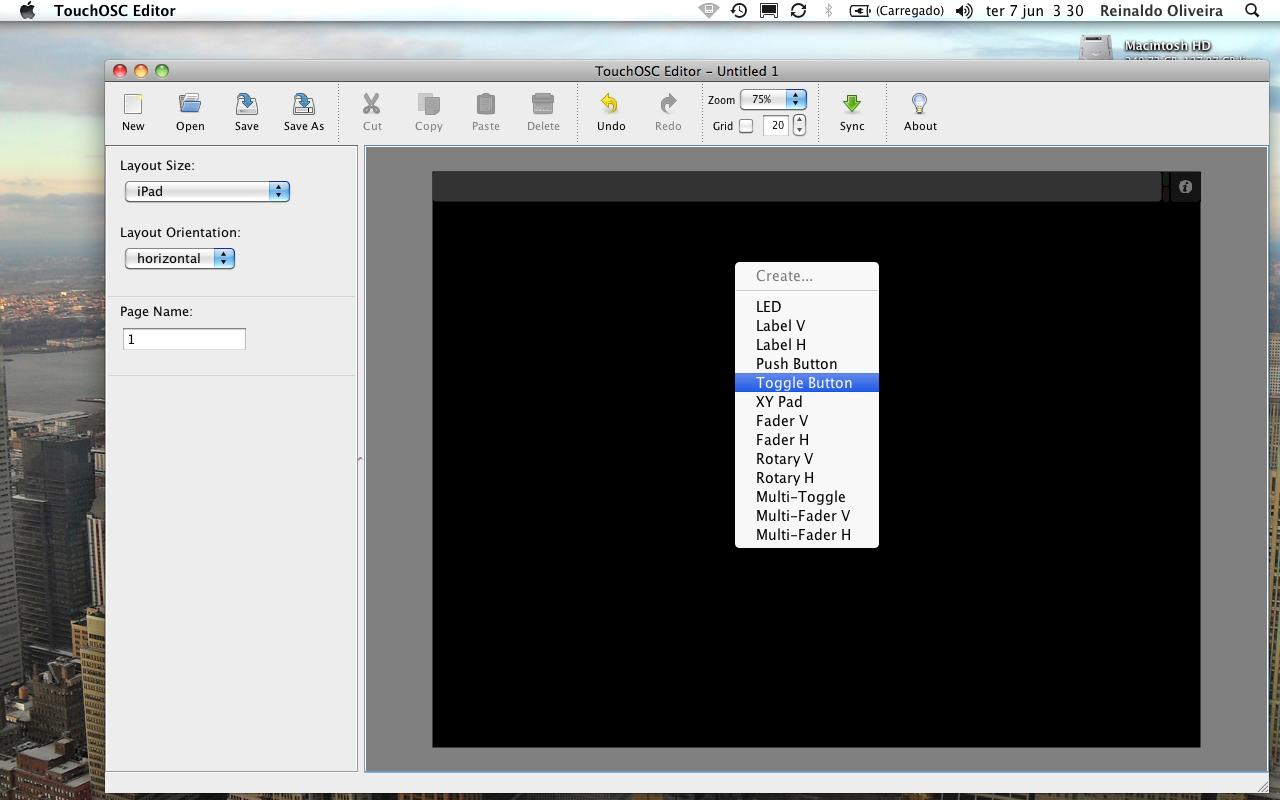Choose Rotary H from the Create menu

tap(807, 478)
